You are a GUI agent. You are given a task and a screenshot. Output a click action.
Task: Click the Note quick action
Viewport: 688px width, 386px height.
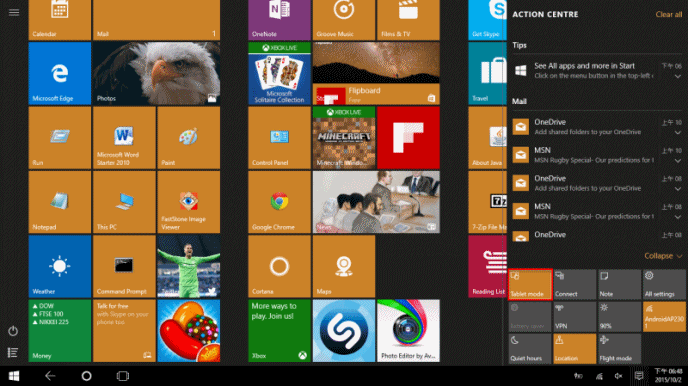pyautogui.click(x=620, y=284)
